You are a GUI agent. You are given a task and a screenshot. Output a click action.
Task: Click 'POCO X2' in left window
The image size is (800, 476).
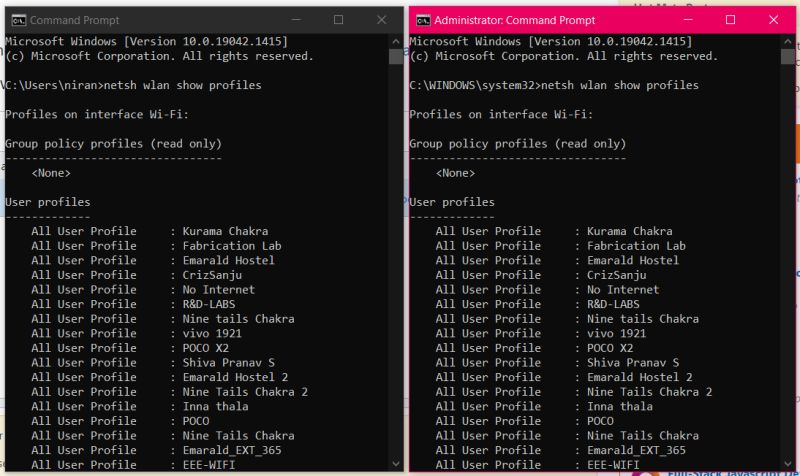pyautogui.click(x=206, y=348)
